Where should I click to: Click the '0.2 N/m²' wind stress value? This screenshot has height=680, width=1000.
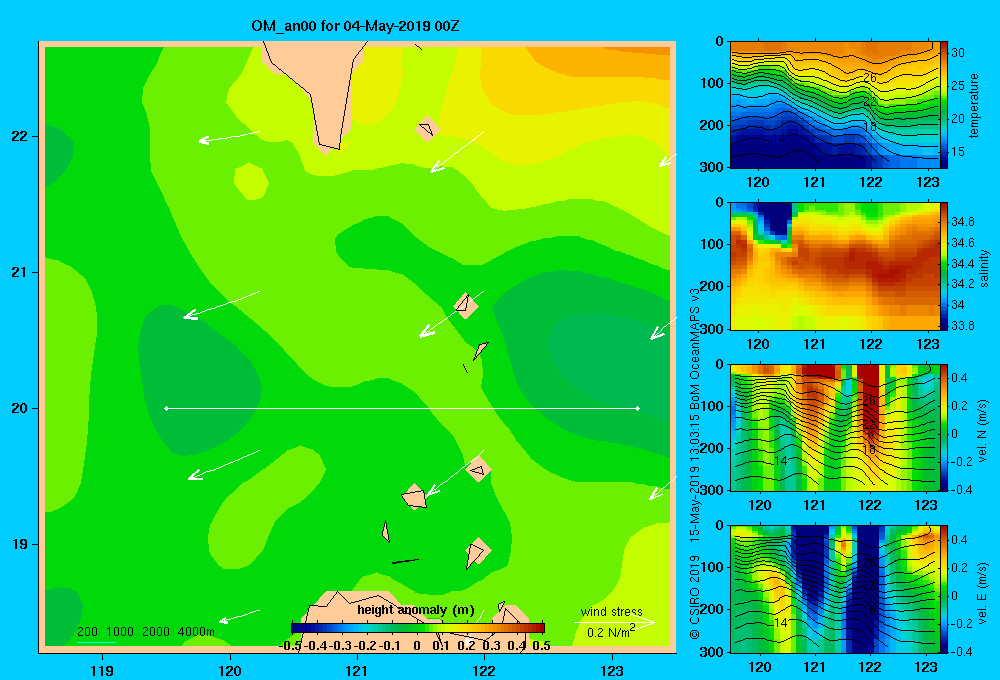[x=611, y=632]
